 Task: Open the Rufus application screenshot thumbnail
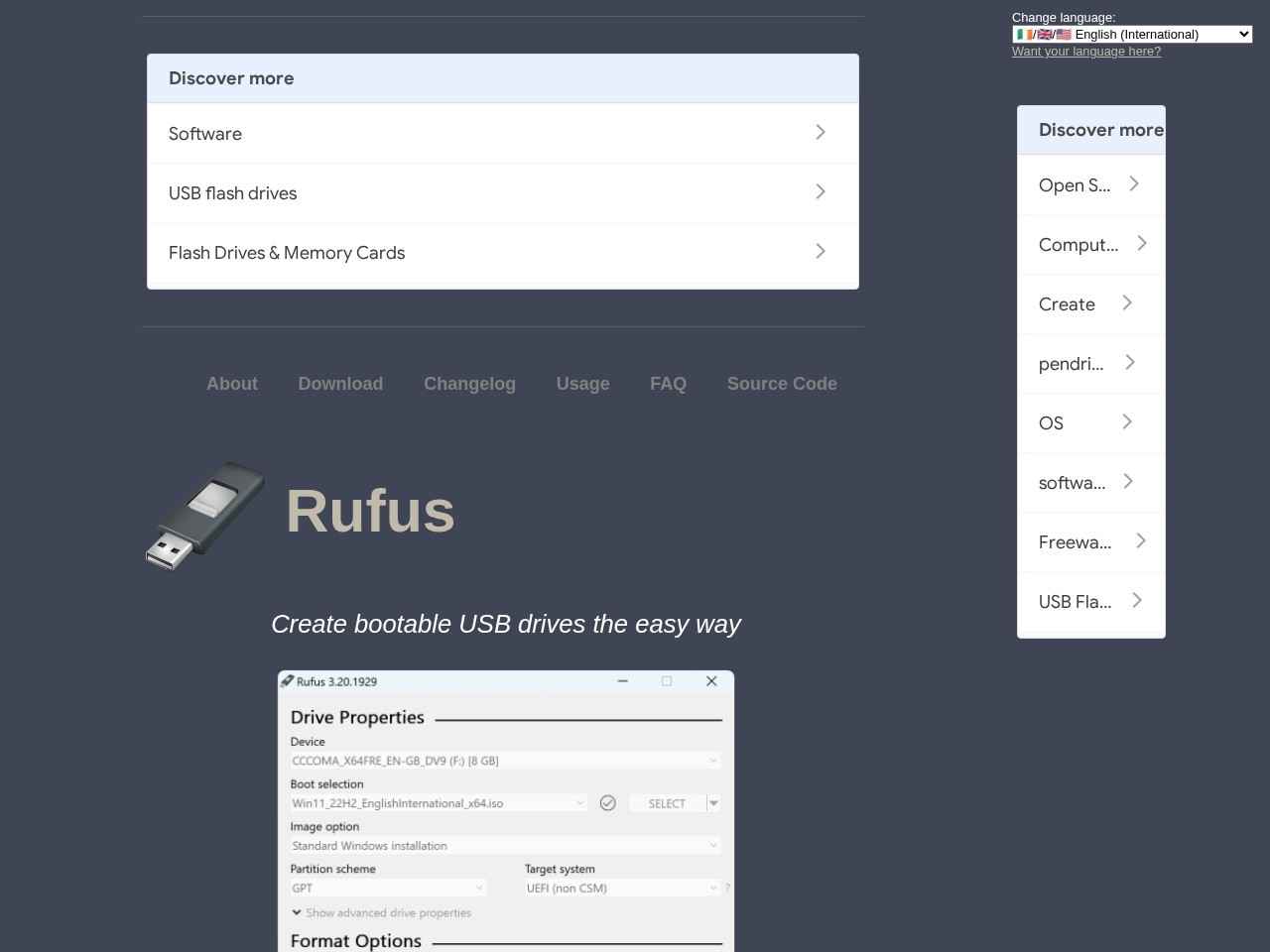pyautogui.click(x=506, y=811)
